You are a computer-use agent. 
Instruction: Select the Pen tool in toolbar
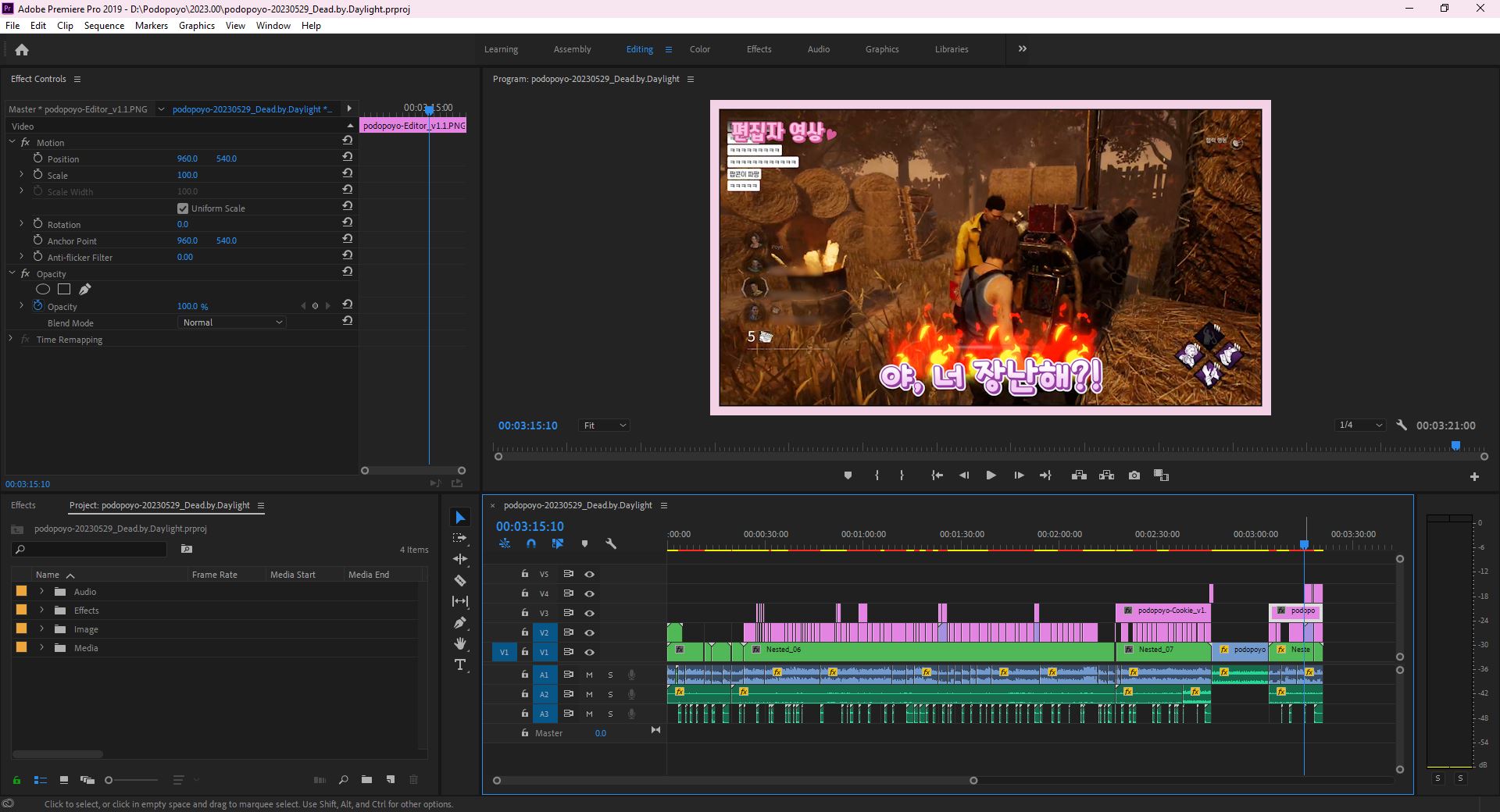pos(460,622)
